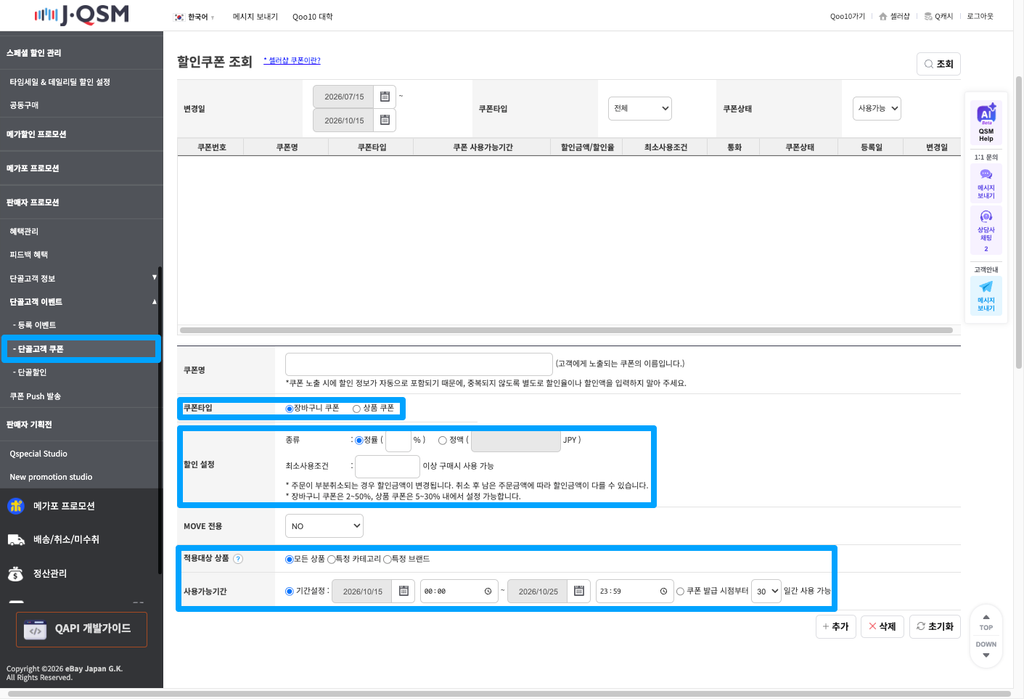Click the 조회 search button
The width and height of the screenshot is (1024, 699).
click(x=938, y=63)
